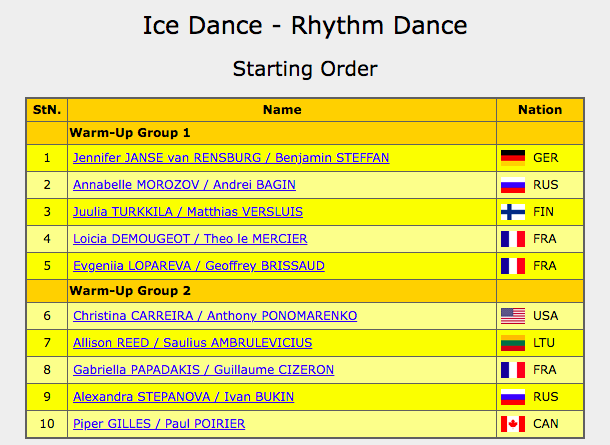Open Allison REED / Saulius AMBRULEVICIUS link
Image resolution: width=610 pixels, height=445 pixels.
193,343
